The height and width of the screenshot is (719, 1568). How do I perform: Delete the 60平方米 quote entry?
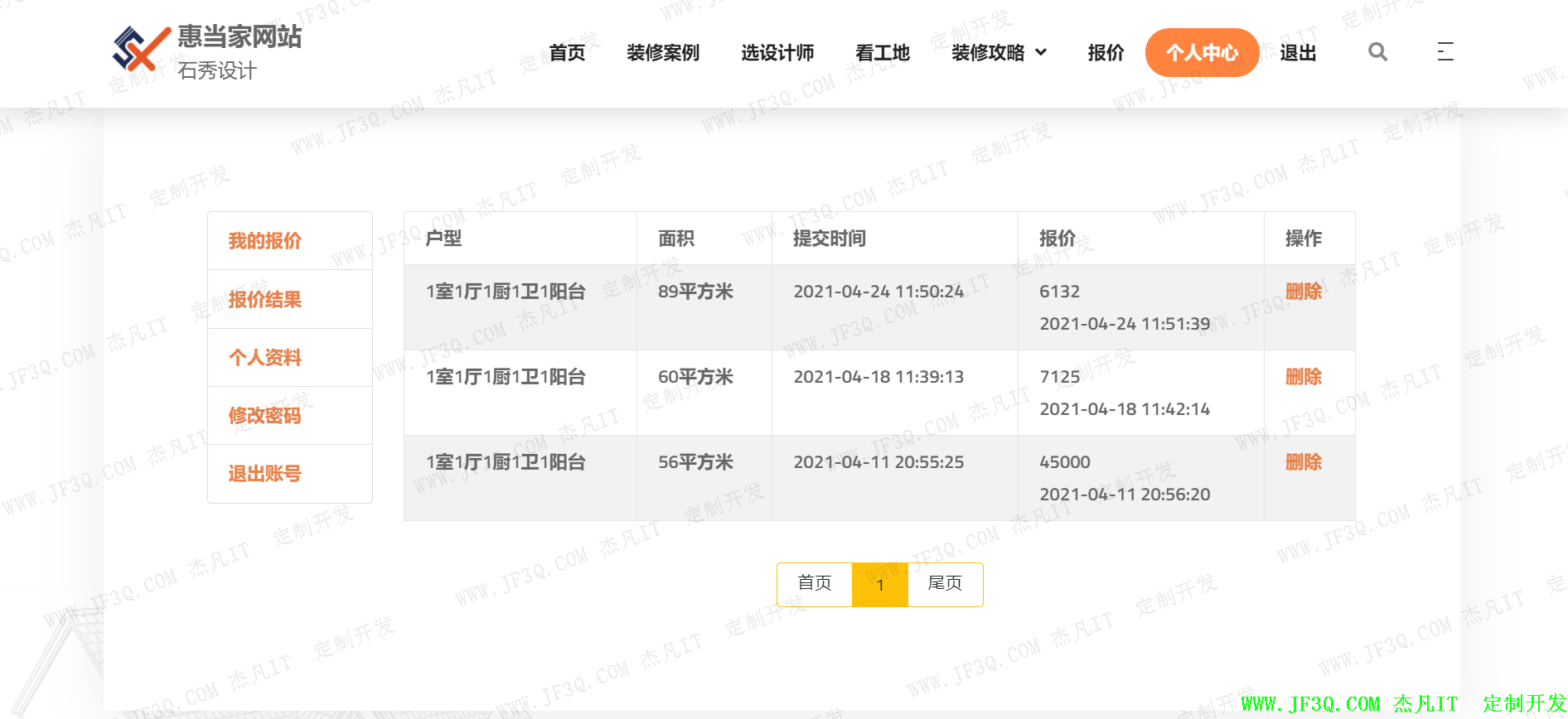(x=1303, y=377)
